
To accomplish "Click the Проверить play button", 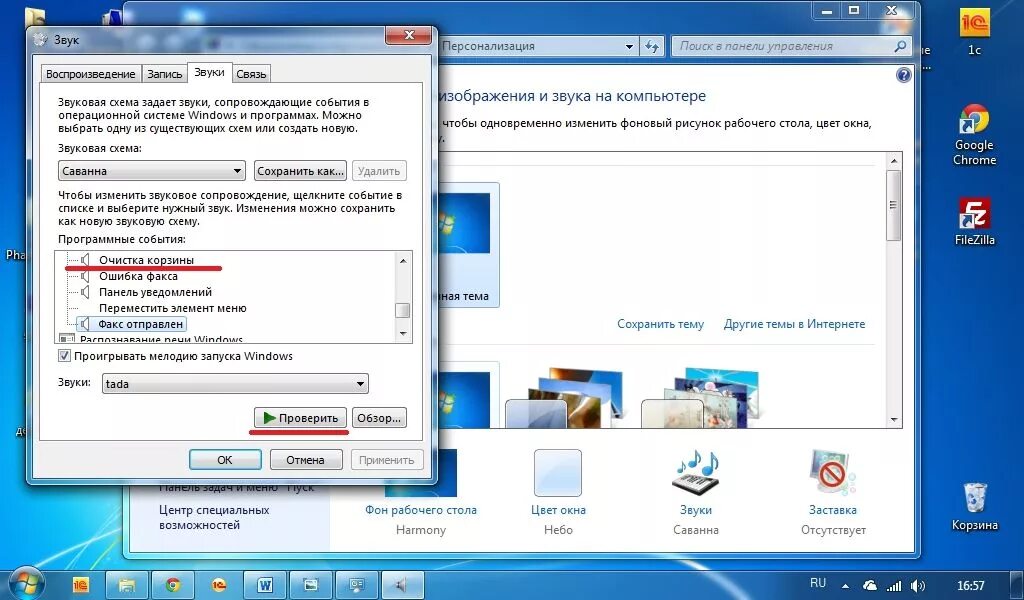I will pos(300,418).
